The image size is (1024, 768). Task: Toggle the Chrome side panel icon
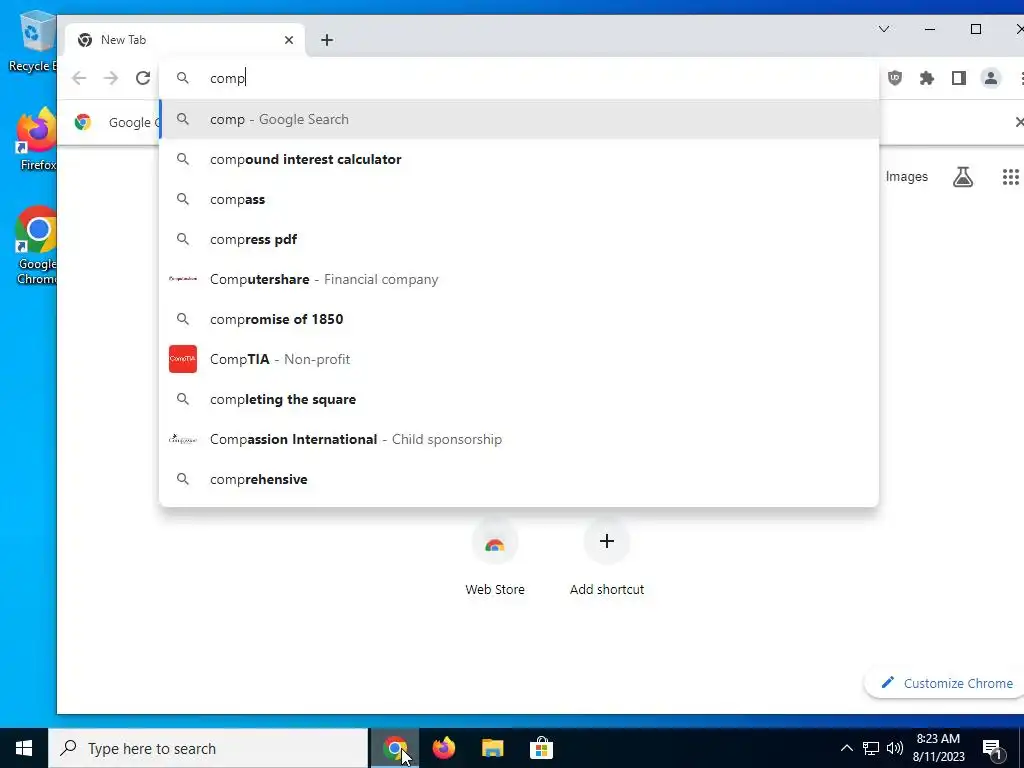point(959,78)
